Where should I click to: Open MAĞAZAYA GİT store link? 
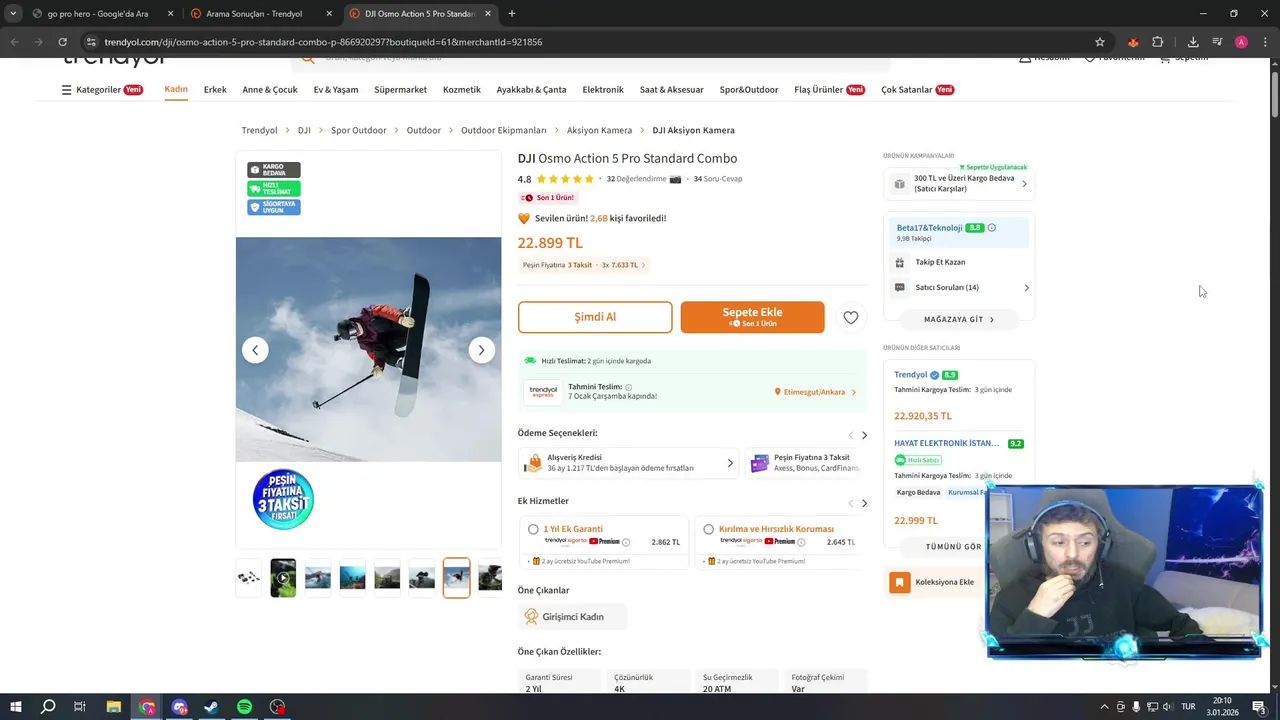959,320
